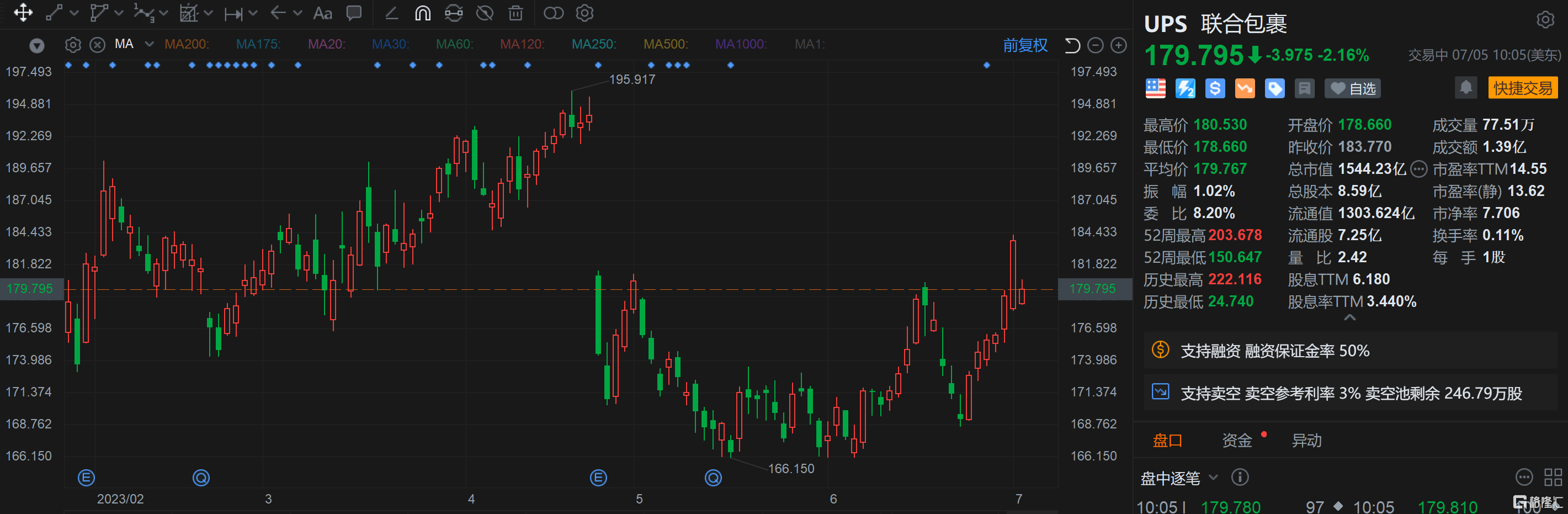Expand the range measurement tool options
The height and width of the screenshot is (514, 1568).
tap(253, 13)
